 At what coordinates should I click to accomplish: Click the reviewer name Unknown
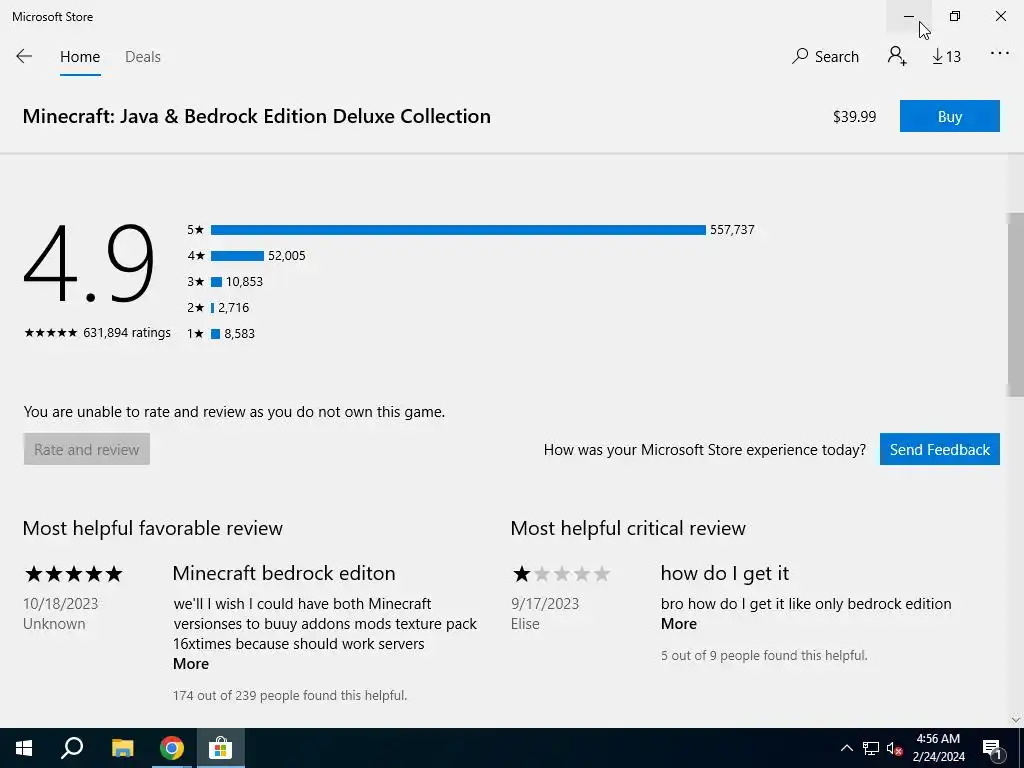tap(54, 624)
